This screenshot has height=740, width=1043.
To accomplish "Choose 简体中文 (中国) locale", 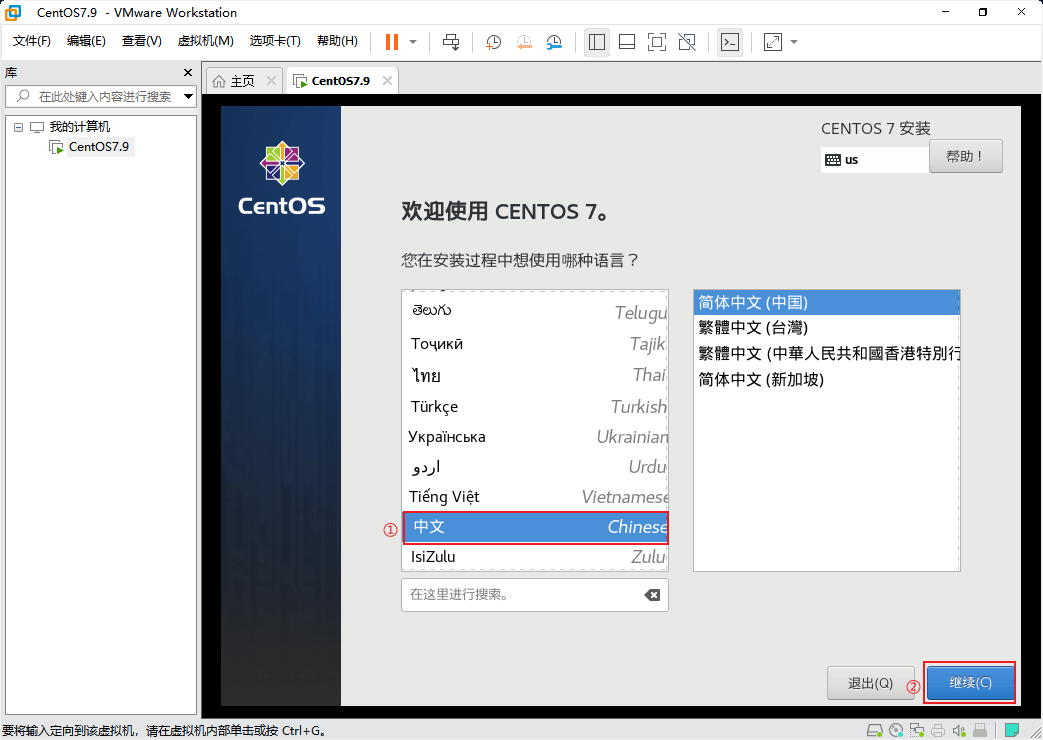I will pyautogui.click(x=827, y=303).
